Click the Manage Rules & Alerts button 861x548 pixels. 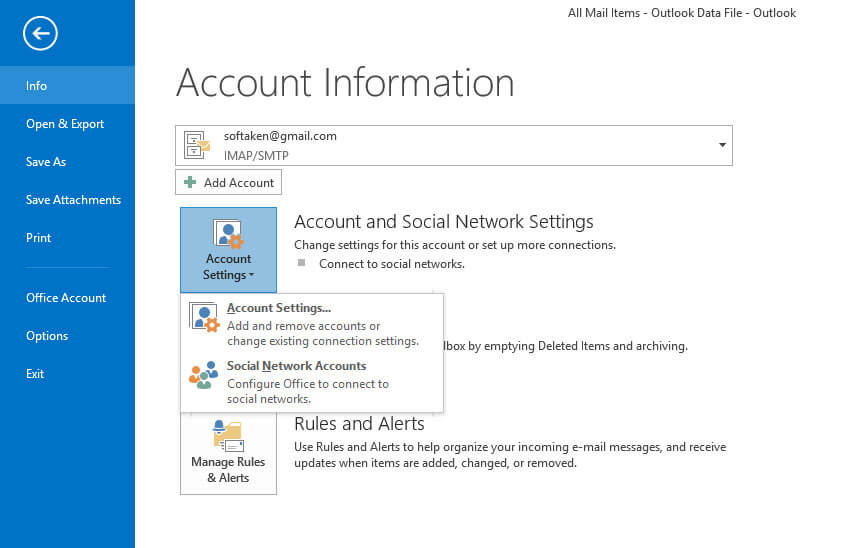click(x=228, y=453)
